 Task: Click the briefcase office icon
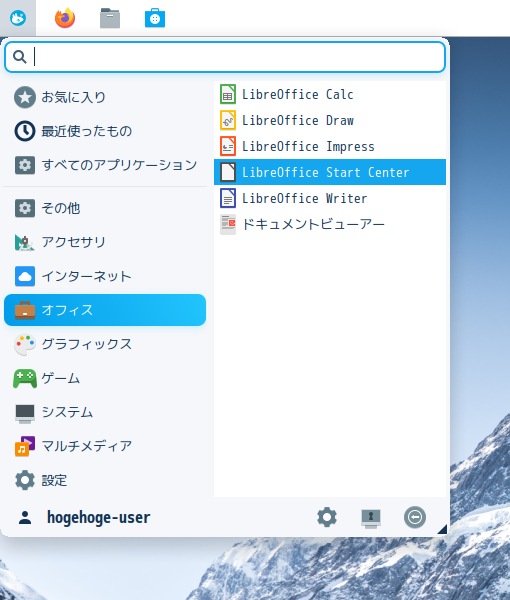click(25, 310)
